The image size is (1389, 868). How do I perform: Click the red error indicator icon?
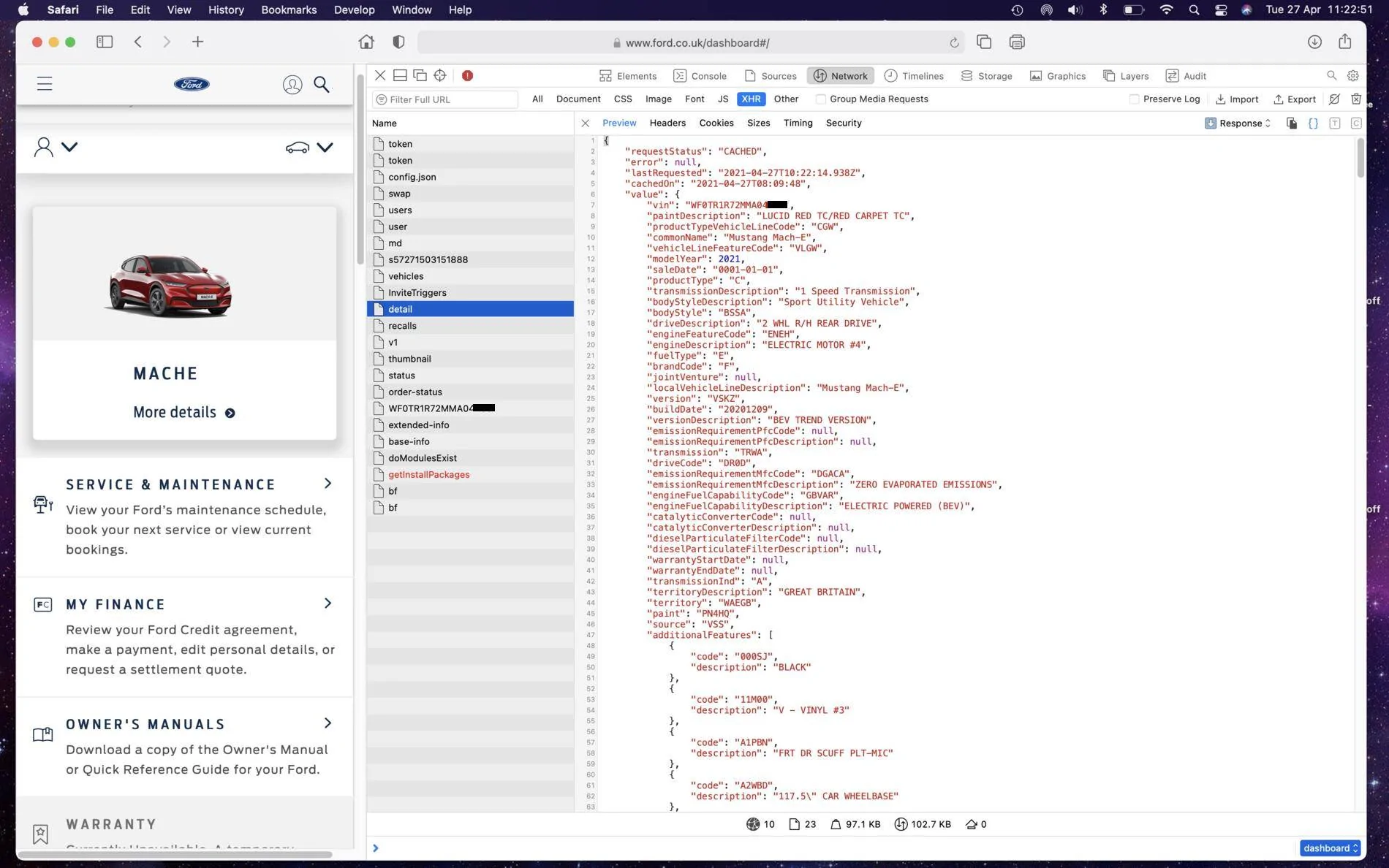468,75
